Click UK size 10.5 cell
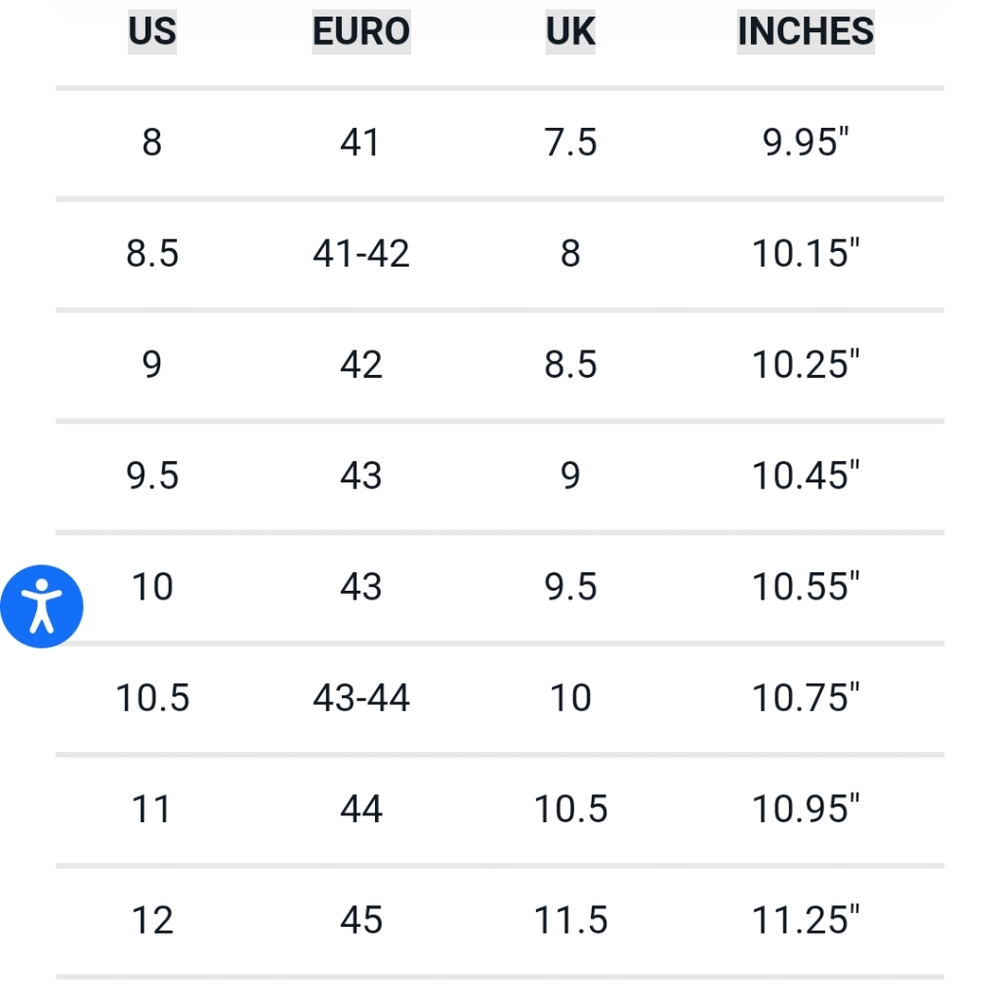 click(x=570, y=809)
